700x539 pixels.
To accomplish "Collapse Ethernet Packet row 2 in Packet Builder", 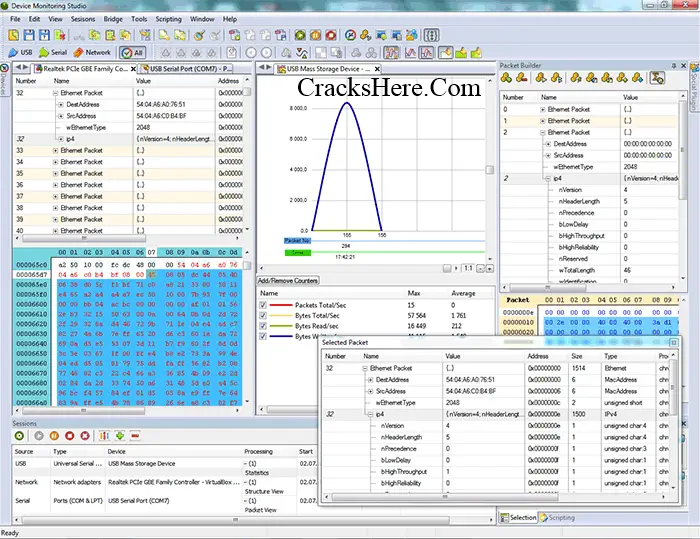I will point(542,133).
